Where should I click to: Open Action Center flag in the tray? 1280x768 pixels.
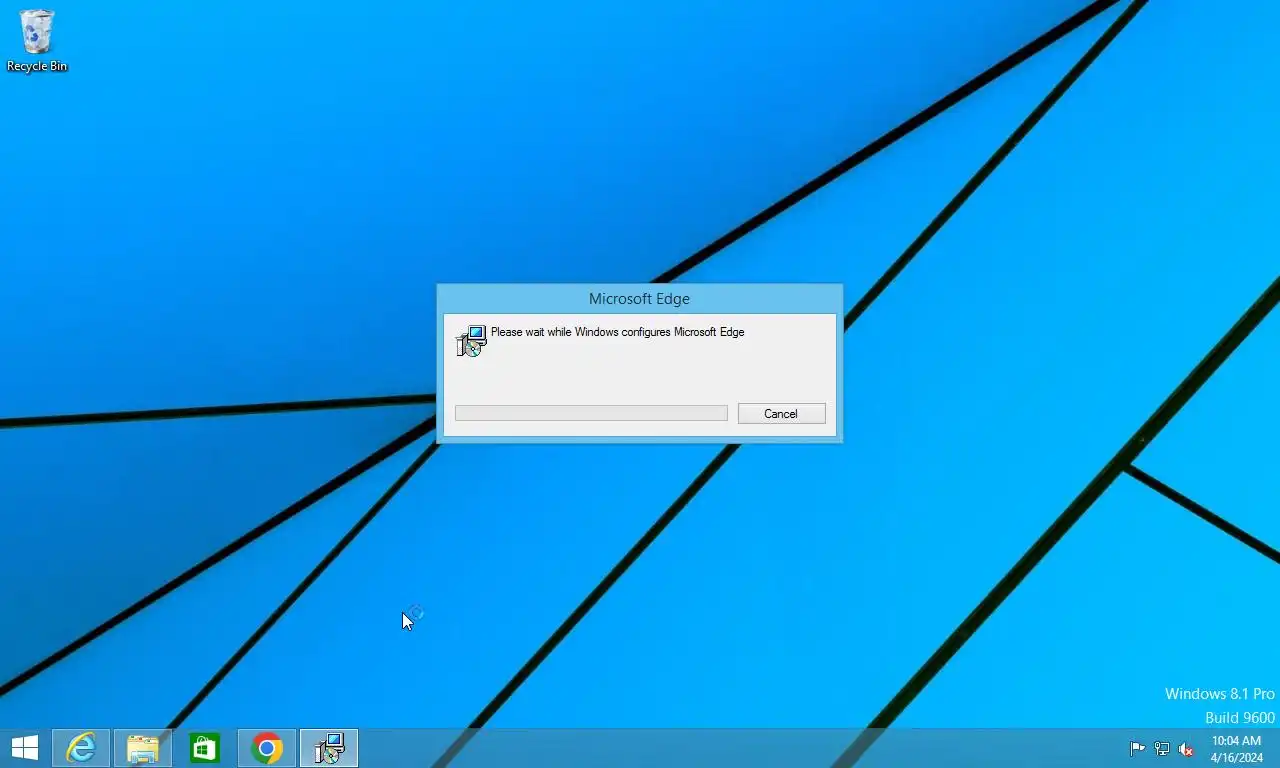coord(1137,749)
